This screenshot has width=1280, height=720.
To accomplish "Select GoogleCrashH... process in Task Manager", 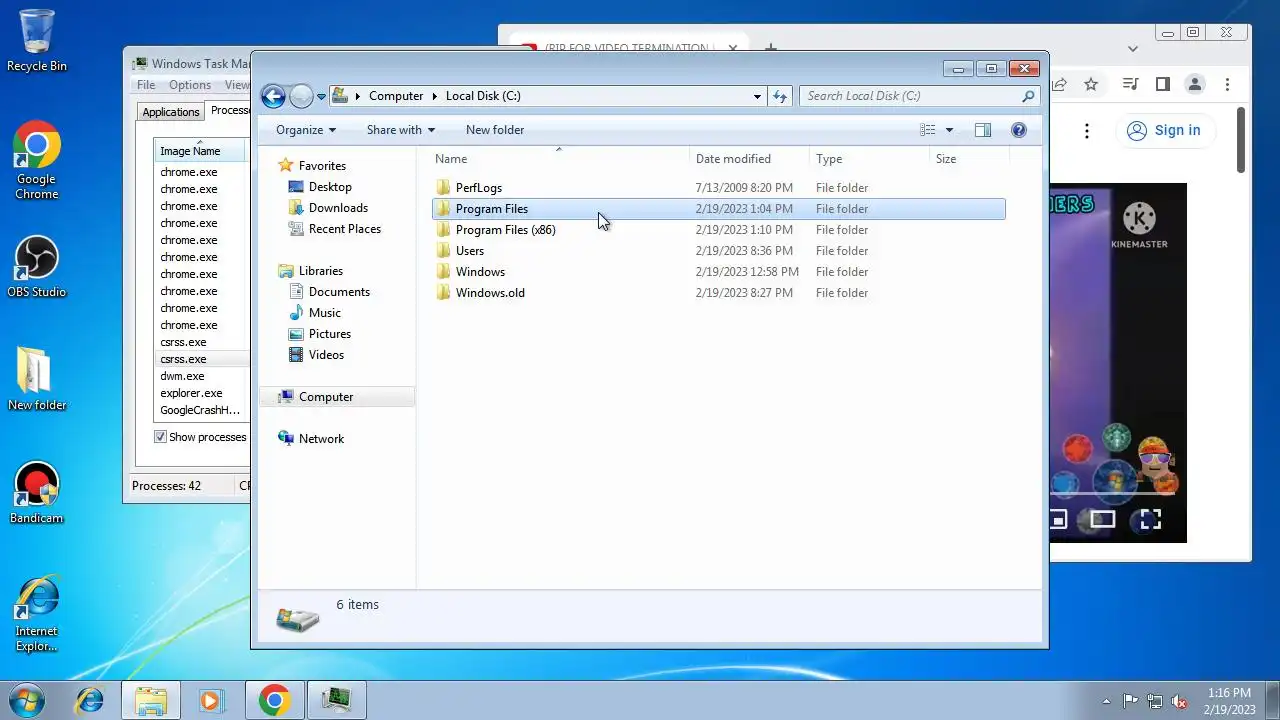I will [200, 410].
